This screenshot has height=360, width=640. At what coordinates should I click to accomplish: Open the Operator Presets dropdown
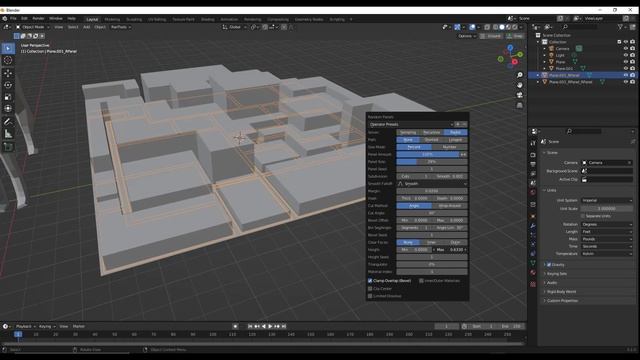[411, 124]
